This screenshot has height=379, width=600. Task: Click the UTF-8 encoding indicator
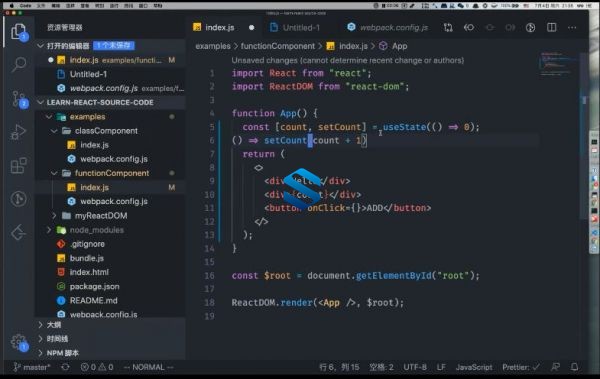point(415,367)
